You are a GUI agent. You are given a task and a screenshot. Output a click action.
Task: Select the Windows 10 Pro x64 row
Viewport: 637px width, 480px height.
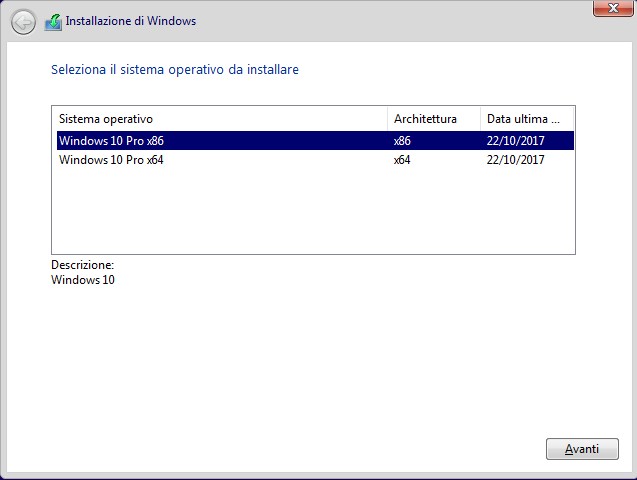315,160
